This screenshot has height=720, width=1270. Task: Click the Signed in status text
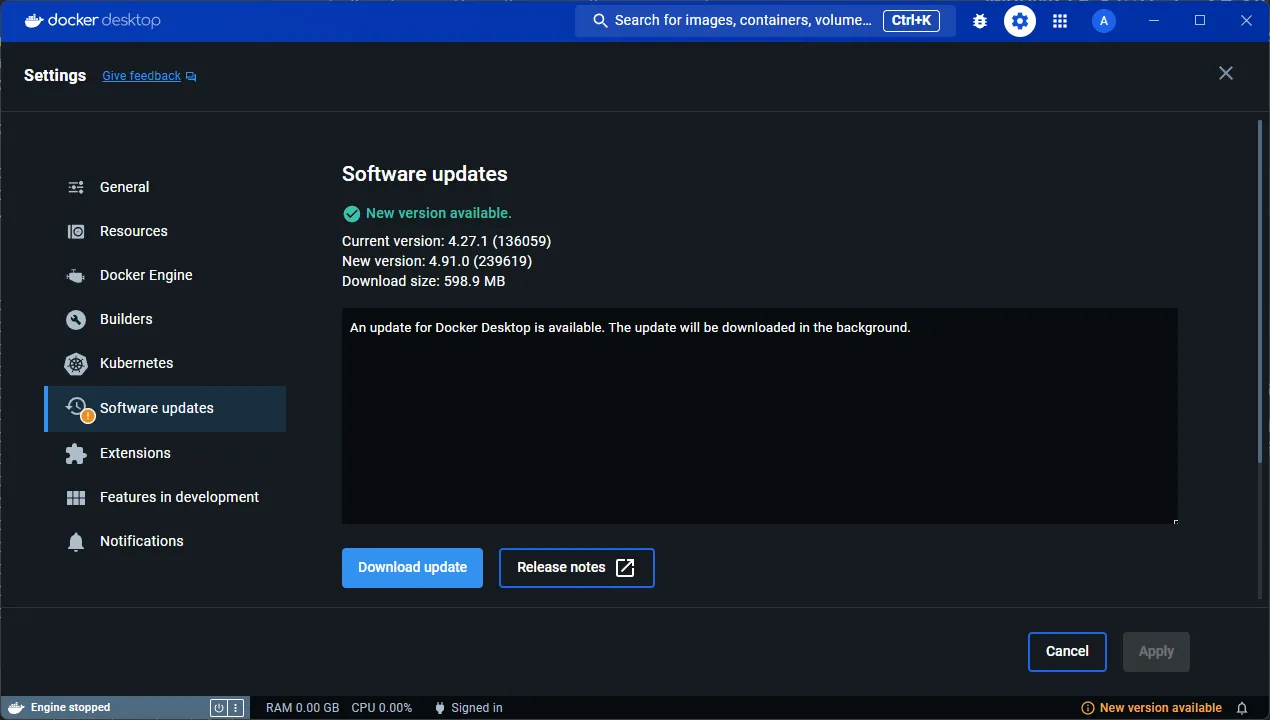coord(477,707)
